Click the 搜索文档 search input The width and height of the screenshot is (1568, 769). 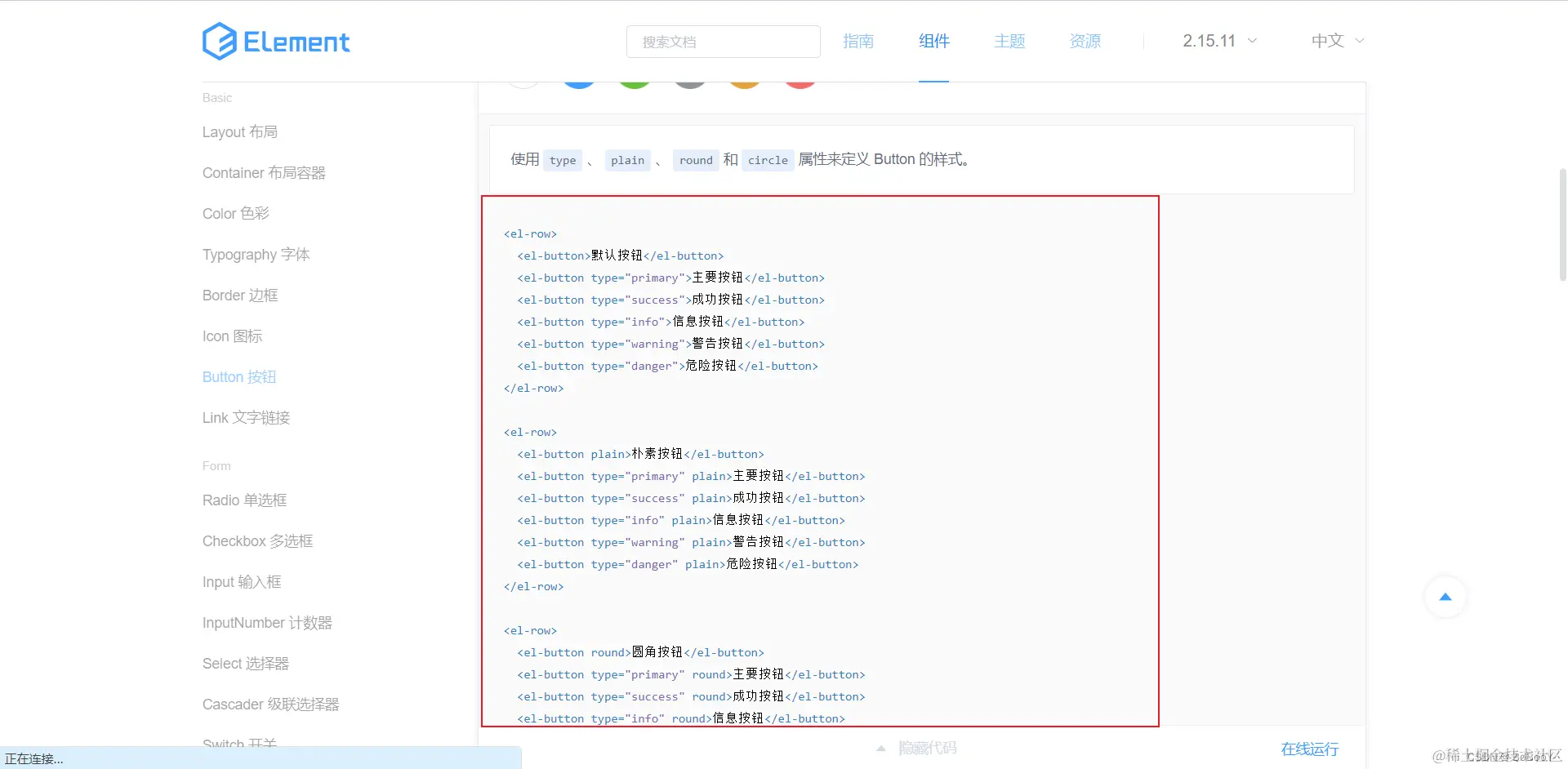(723, 41)
